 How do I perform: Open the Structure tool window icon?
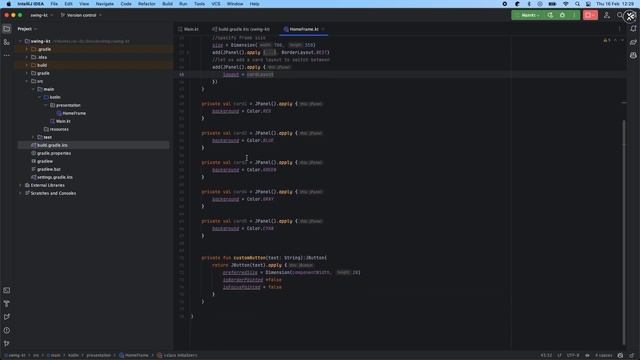(x=7, y=42)
